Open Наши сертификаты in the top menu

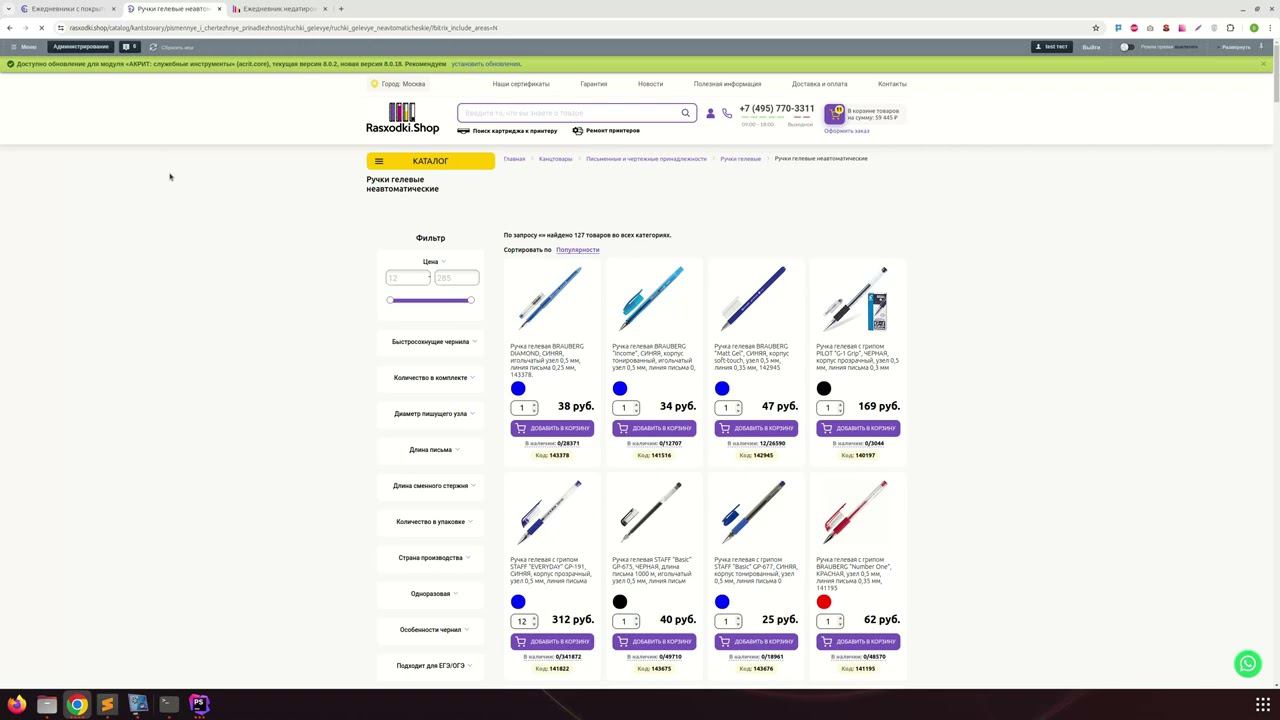[521, 84]
